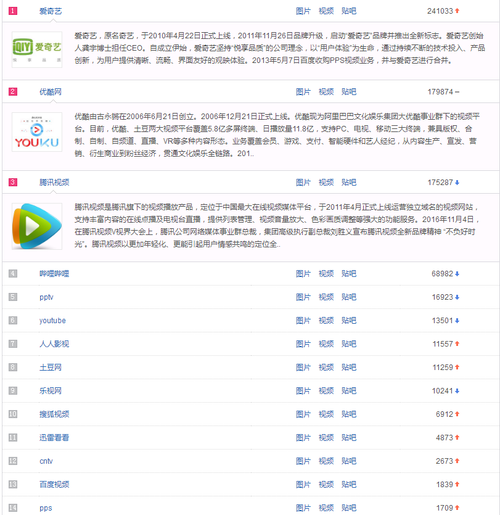Open the 哔哩哔哩 ranking entry link
The width and height of the screenshot is (500, 515).
click(54, 274)
